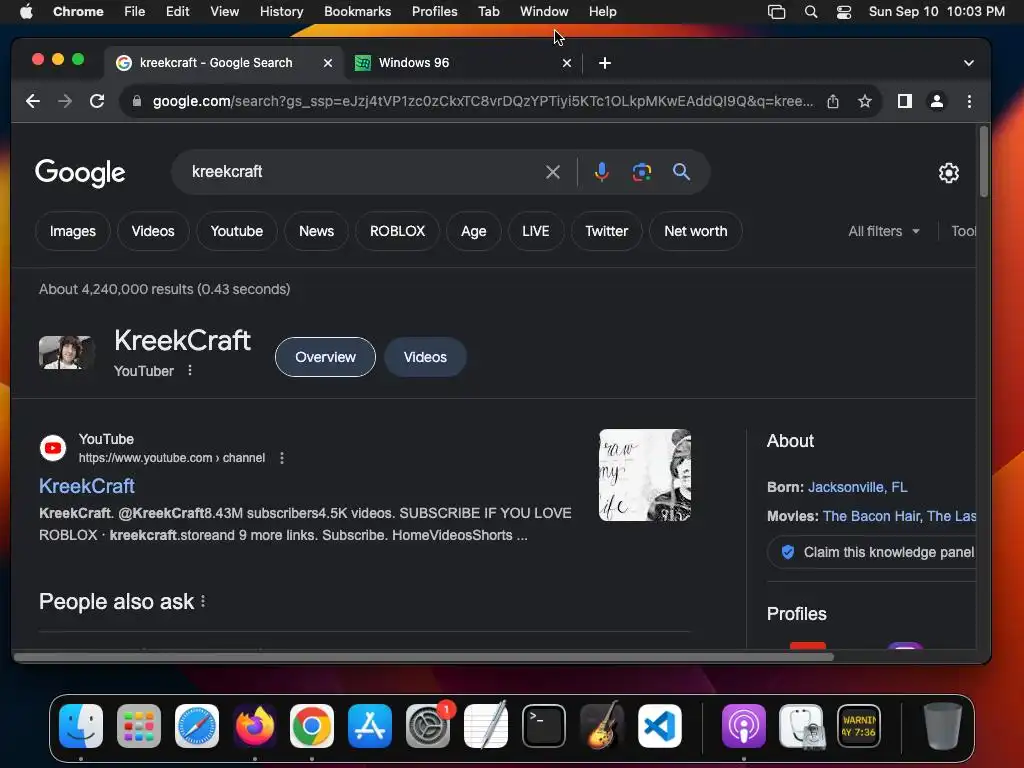
Task: Bookmark this tab with star icon
Action: (x=865, y=101)
